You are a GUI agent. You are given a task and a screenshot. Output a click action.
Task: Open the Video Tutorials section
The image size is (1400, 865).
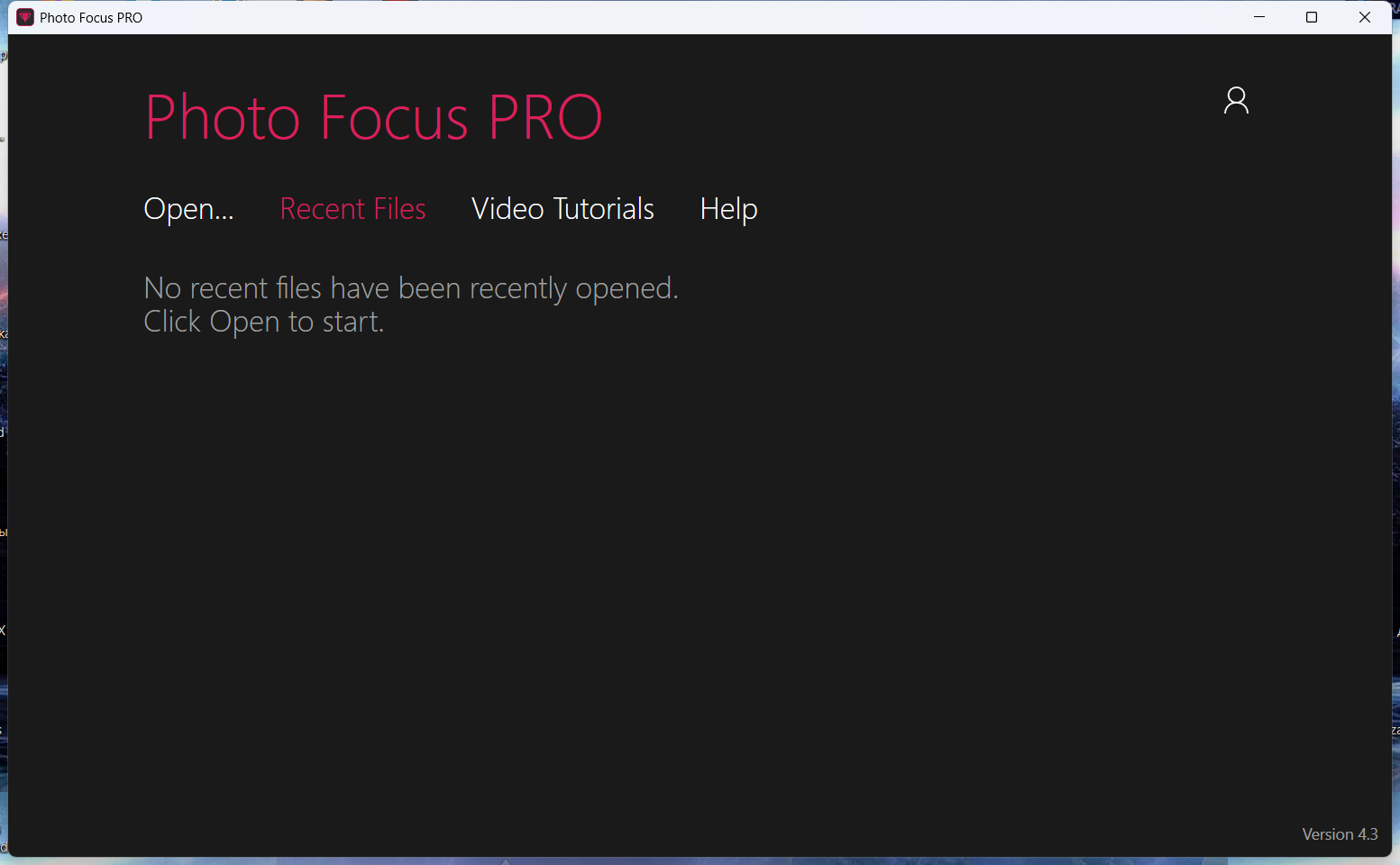tap(563, 209)
